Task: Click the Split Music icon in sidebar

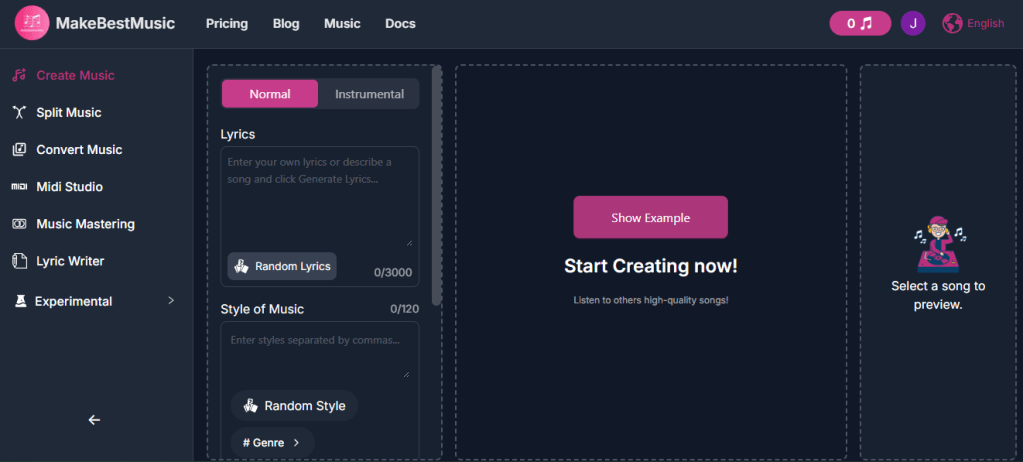Action: click(x=19, y=113)
